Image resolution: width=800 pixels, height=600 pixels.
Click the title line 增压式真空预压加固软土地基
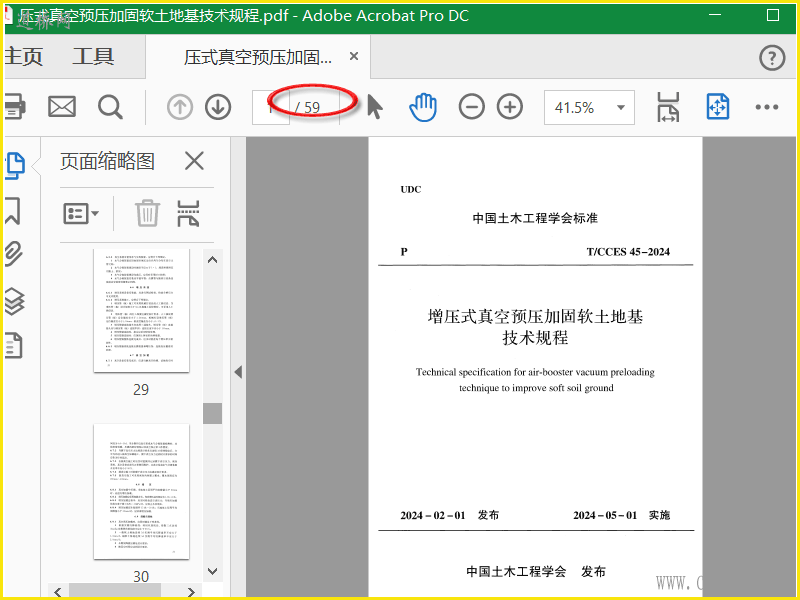[535, 317]
